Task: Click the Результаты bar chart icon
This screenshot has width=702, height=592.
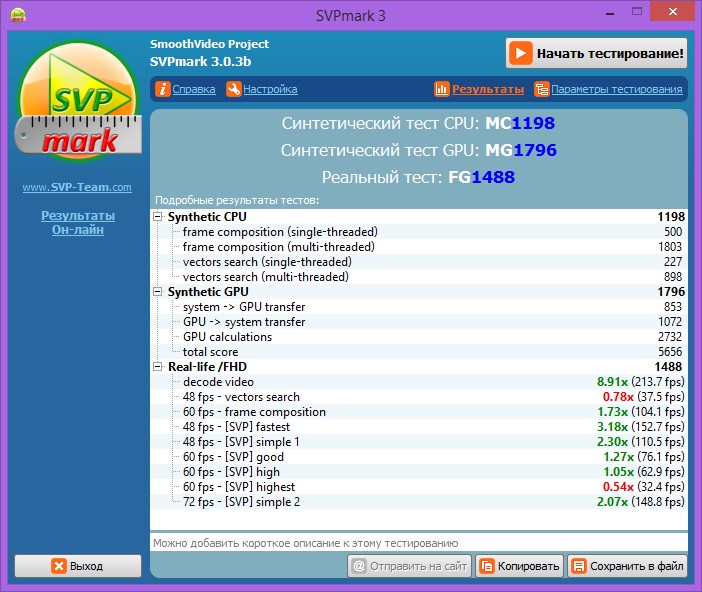Action: tap(441, 89)
